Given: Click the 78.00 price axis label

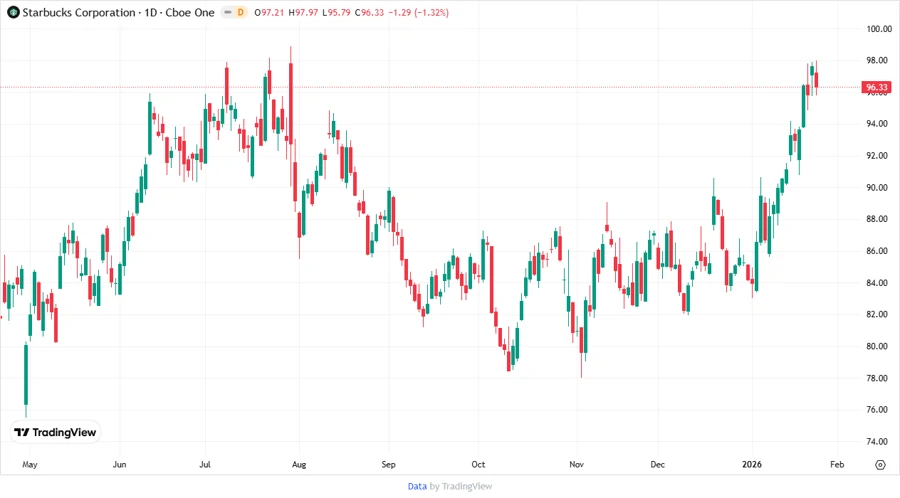Looking at the screenshot, I should coord(877,378).
